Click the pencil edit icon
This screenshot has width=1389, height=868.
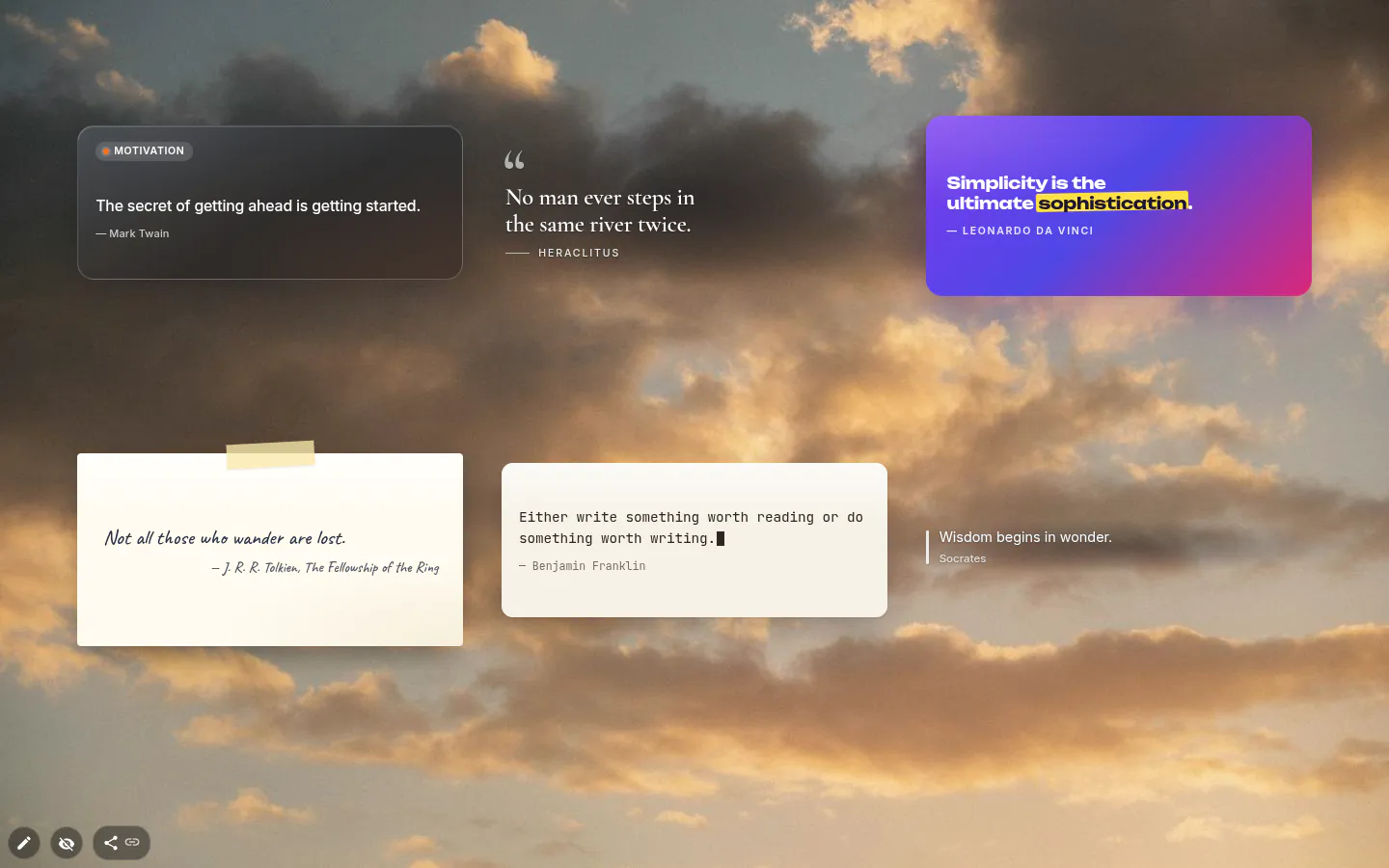(x=24, y=843)
